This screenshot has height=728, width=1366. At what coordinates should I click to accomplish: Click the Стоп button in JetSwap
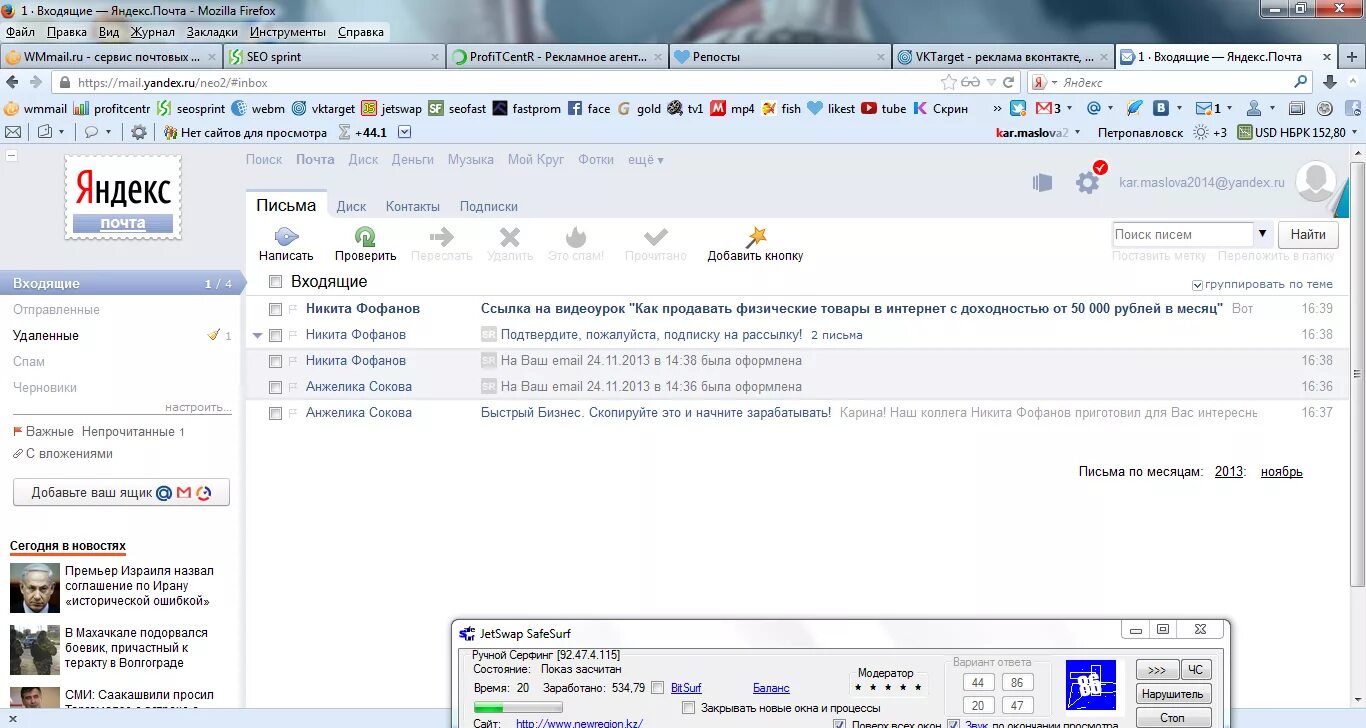click(x=1174, y=717)
